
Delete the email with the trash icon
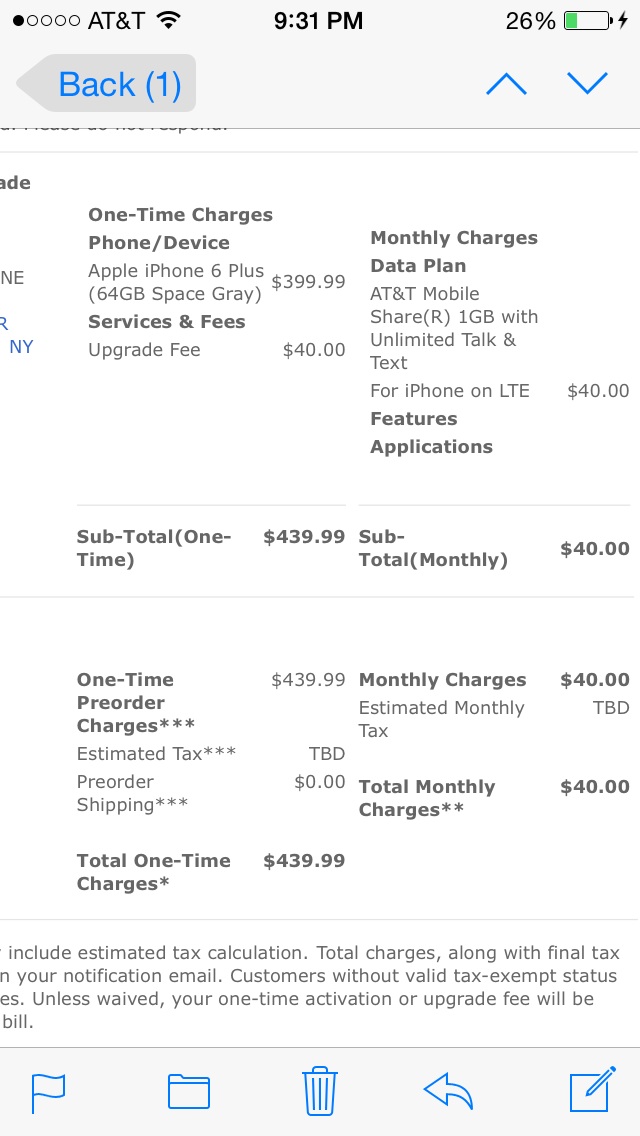tap(320, 1090)
